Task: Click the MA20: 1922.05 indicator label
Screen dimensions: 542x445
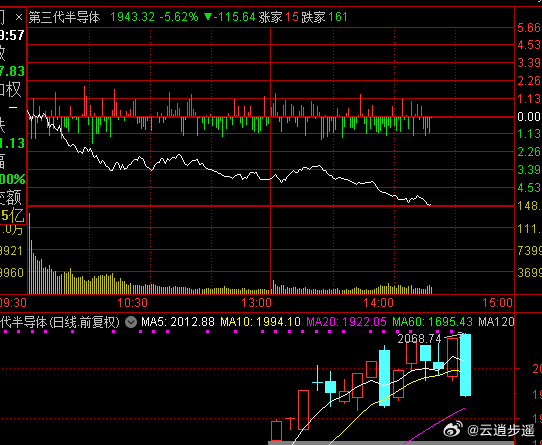Action: (346, 322)
